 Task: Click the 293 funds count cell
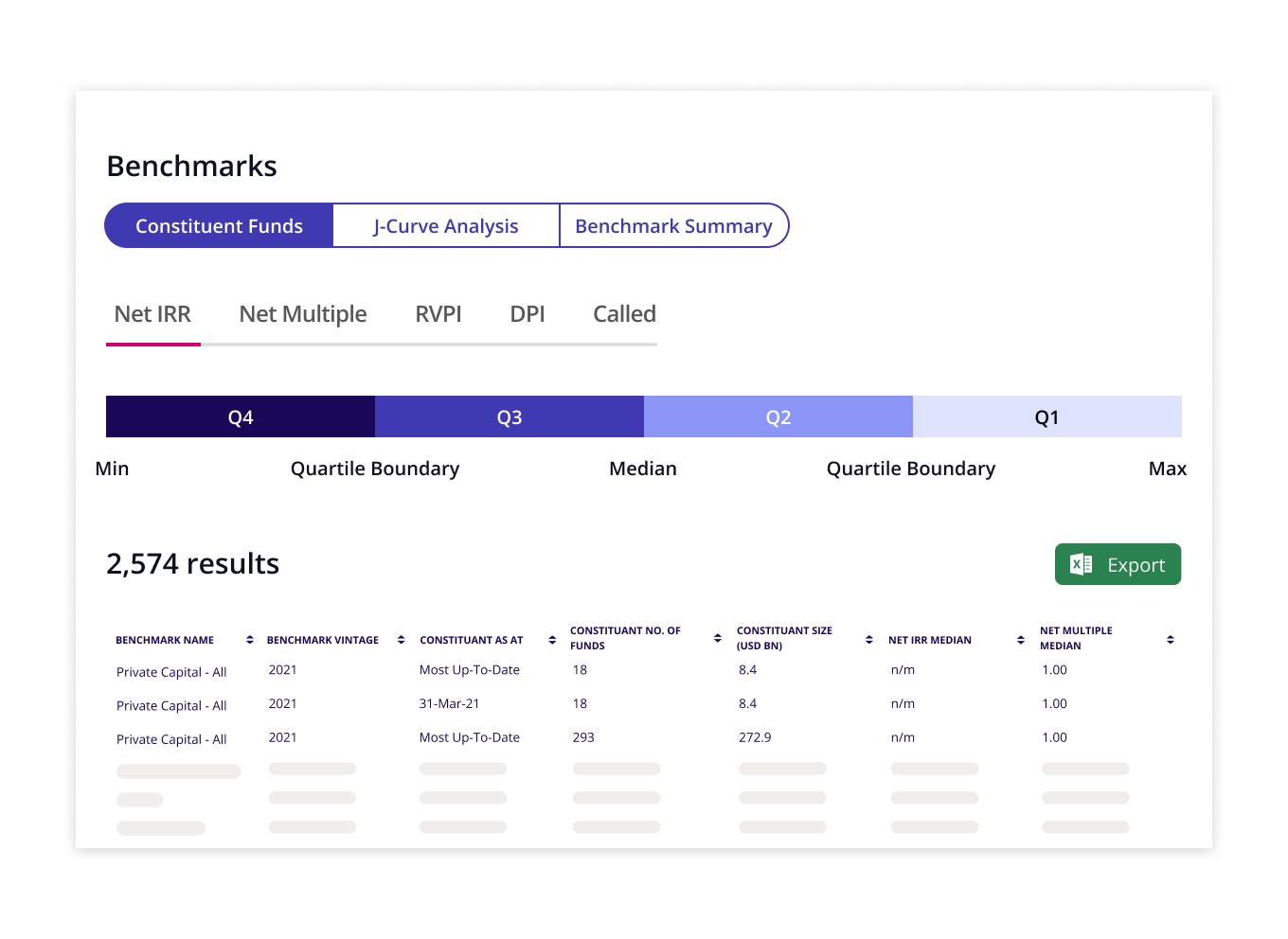coord(583,737)
